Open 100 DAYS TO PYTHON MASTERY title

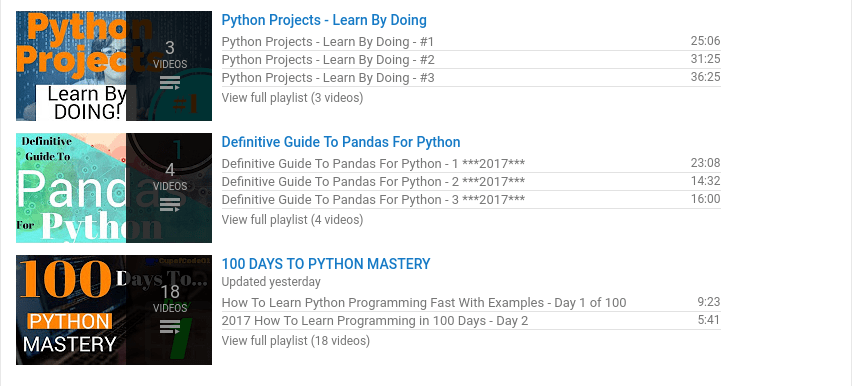tap(325, 264)
